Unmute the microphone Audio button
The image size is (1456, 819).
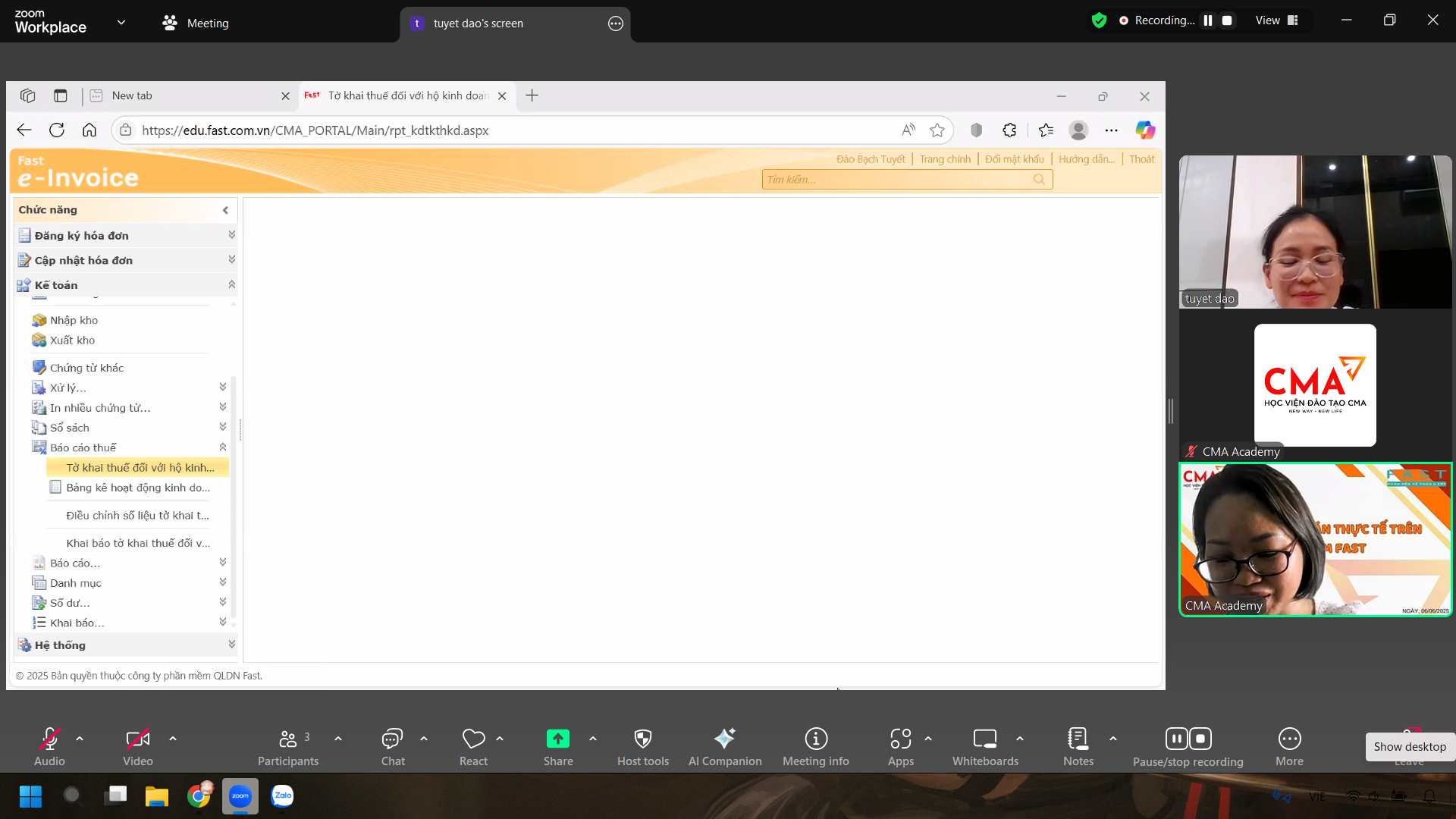pos(49,738)
